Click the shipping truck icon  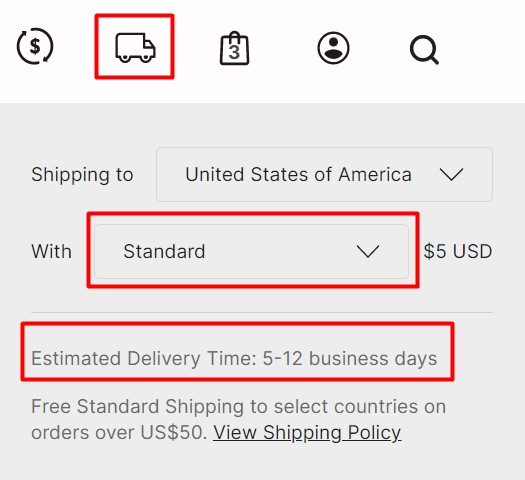[135, 48]
